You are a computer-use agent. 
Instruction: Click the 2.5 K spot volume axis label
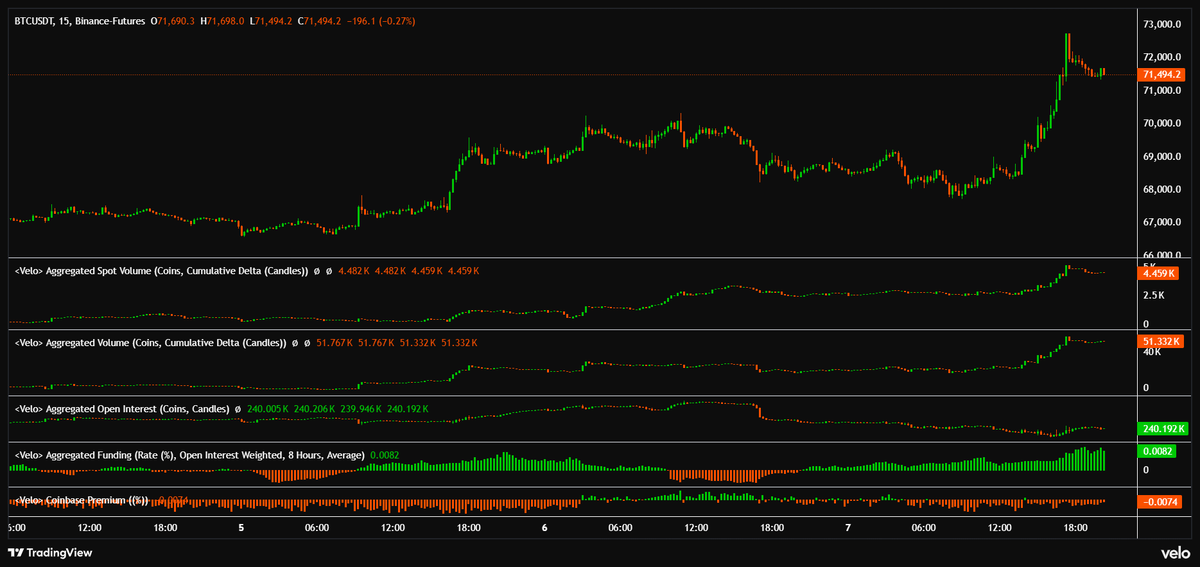click(x=1154, y=296)
